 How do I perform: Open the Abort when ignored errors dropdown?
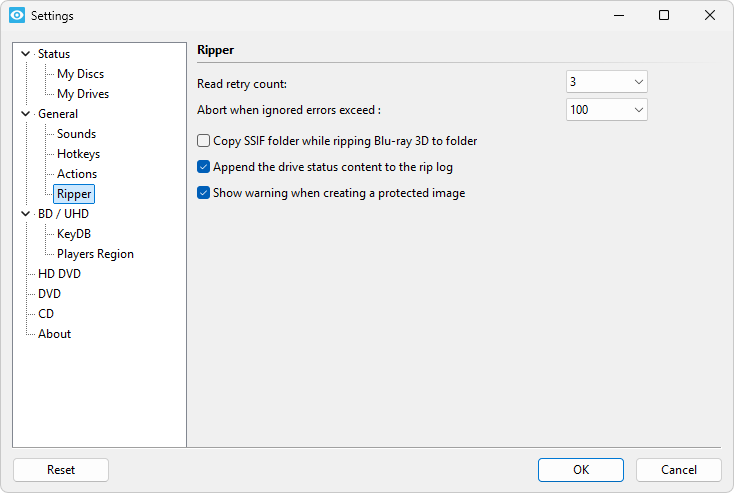click(x=607, y=109)
